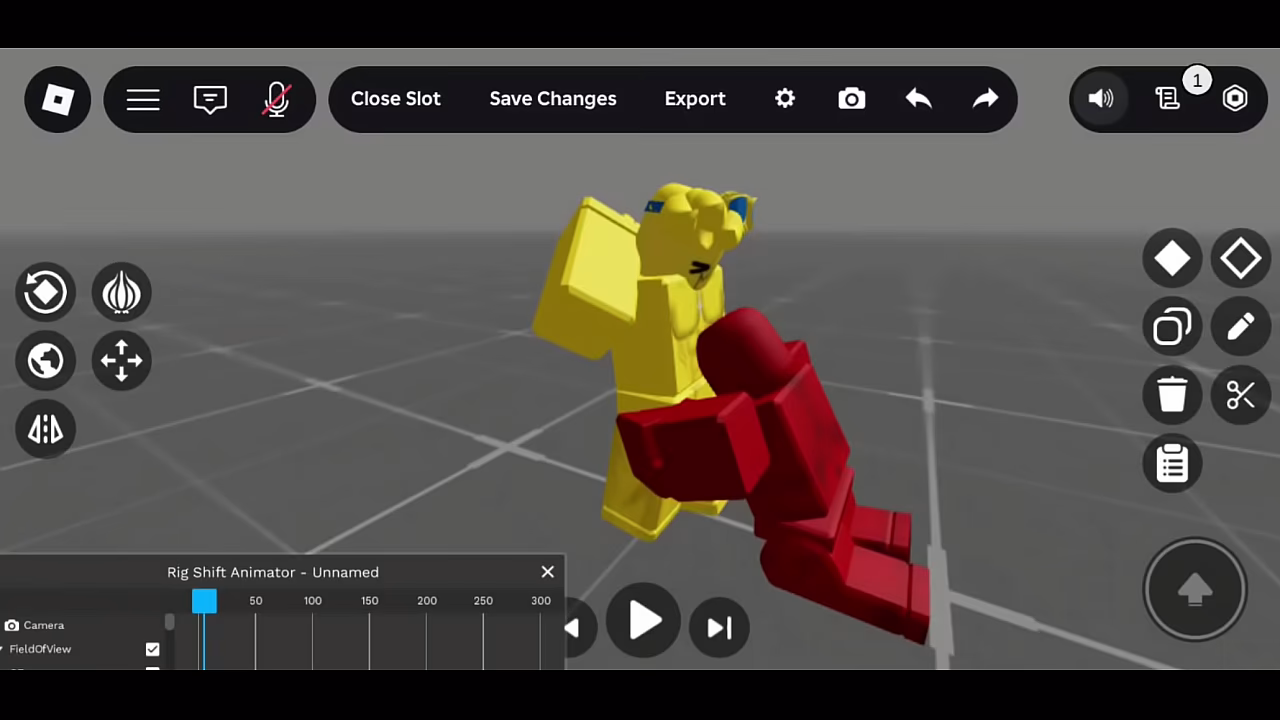Toggle the onion skin tool
Image resolution: width=1280 pixels, height=720 pixels.
coord(121,292)
